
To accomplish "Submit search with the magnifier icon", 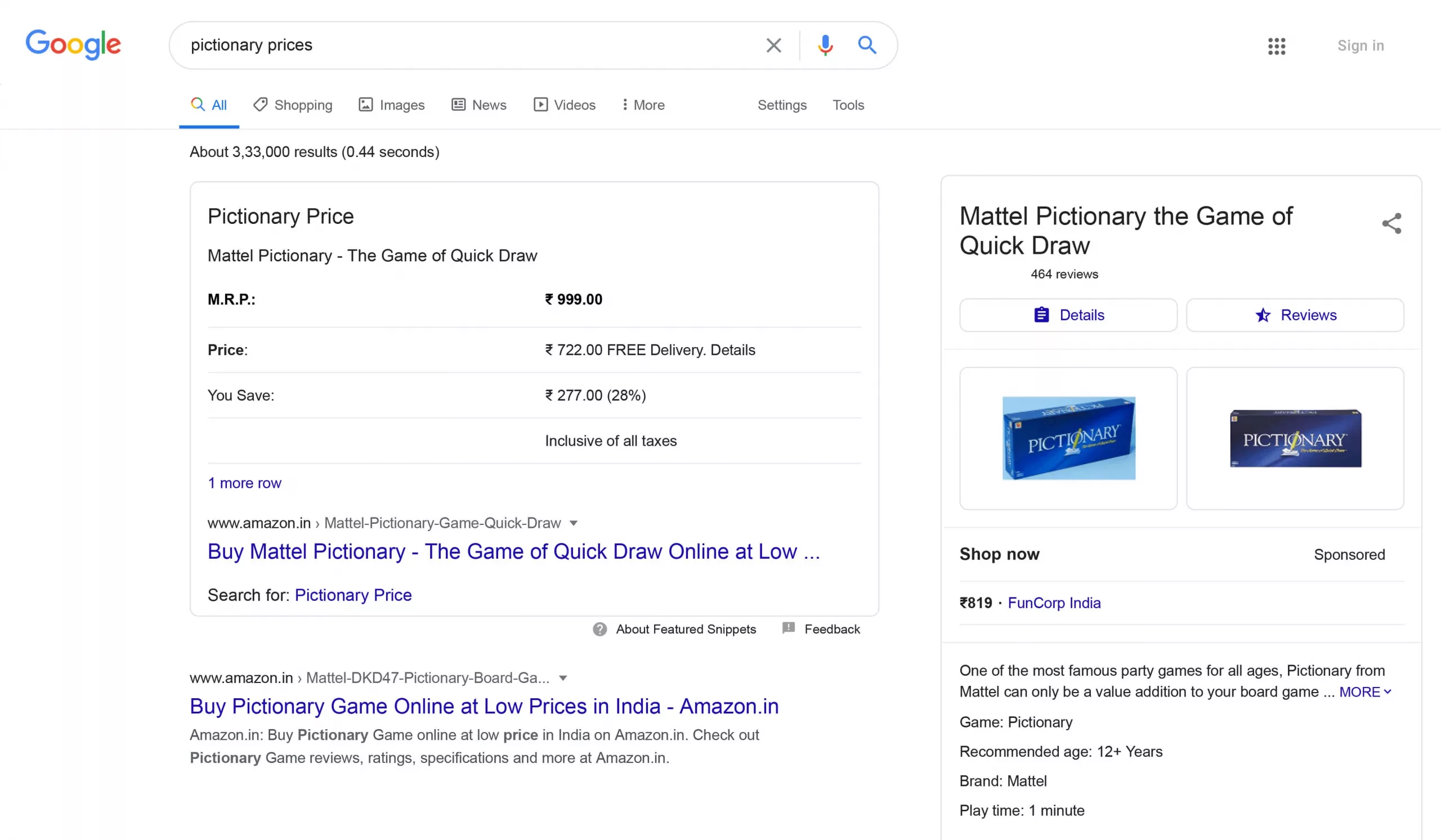I will (x=867, y=44).
